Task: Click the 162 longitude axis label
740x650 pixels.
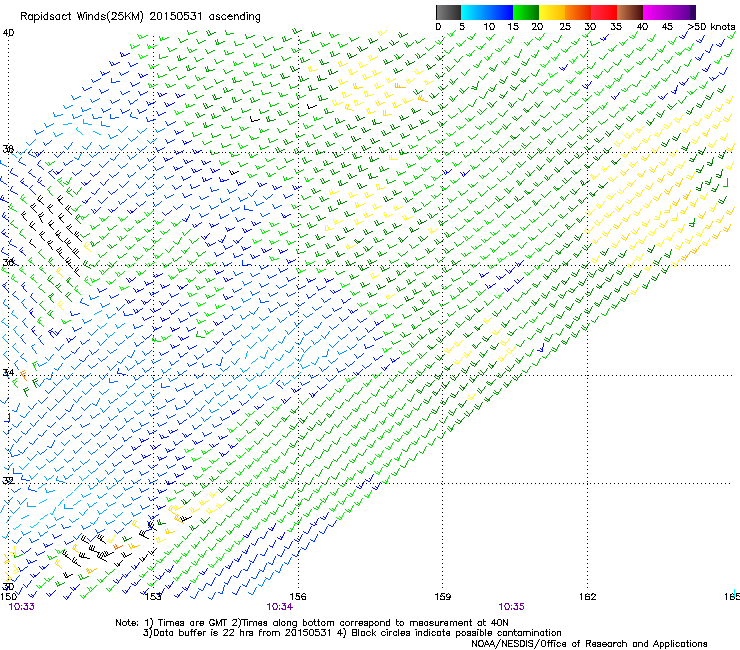Action: [x=588, y=597]
